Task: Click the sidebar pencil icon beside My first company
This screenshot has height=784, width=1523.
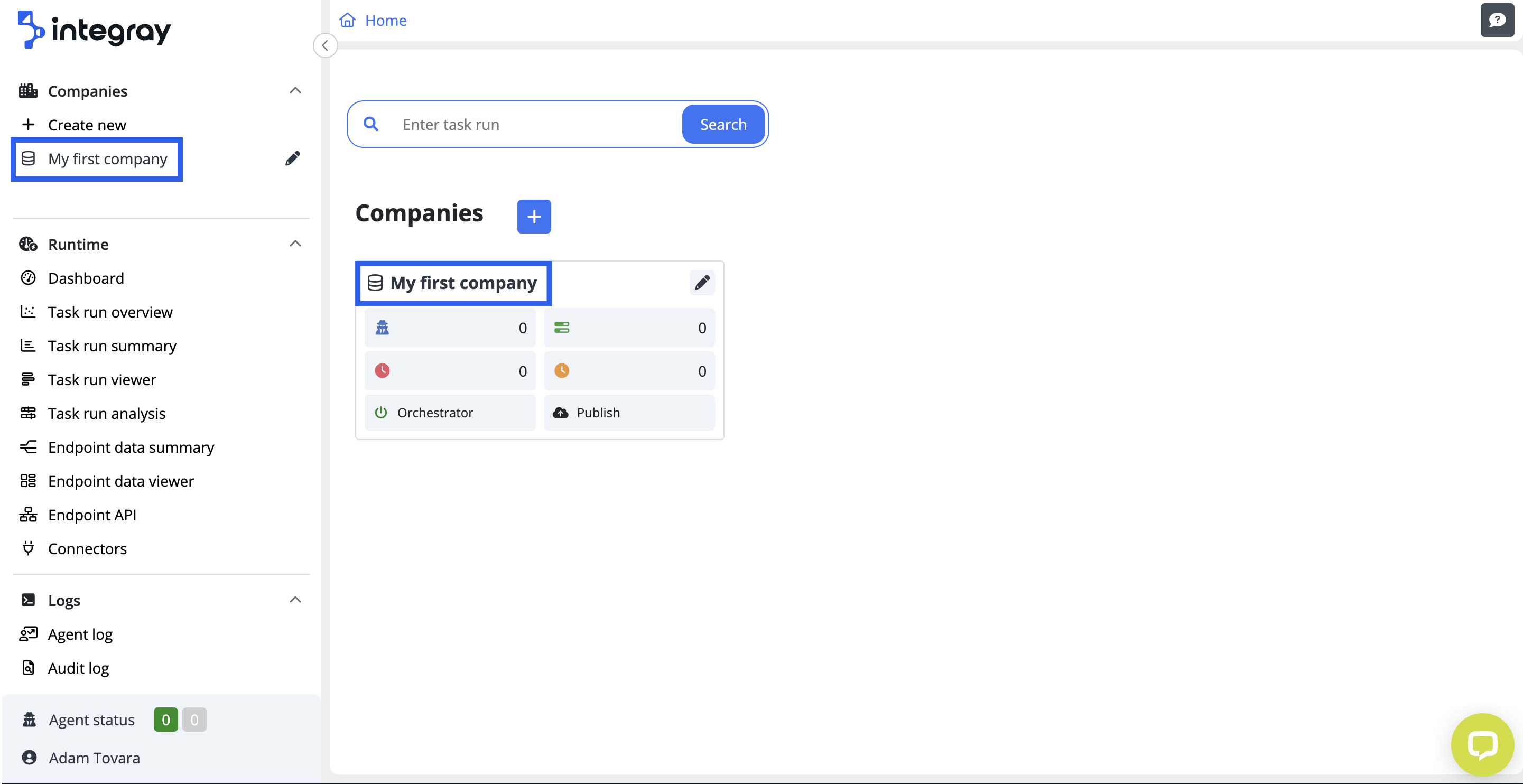Action: (293, 158)
